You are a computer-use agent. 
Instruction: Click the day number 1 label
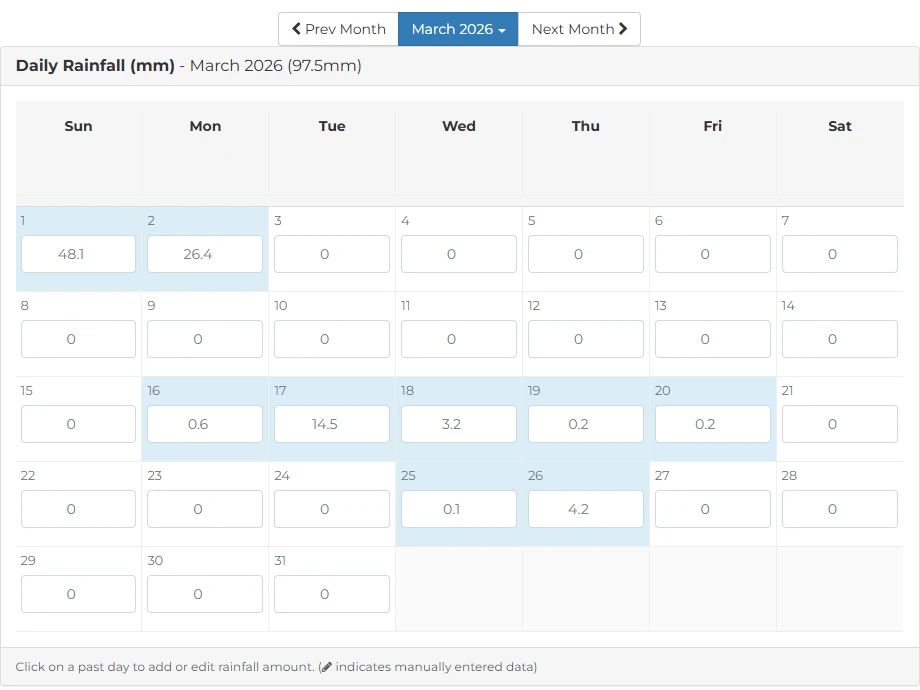pyautogui.click(x=23, y=221)
